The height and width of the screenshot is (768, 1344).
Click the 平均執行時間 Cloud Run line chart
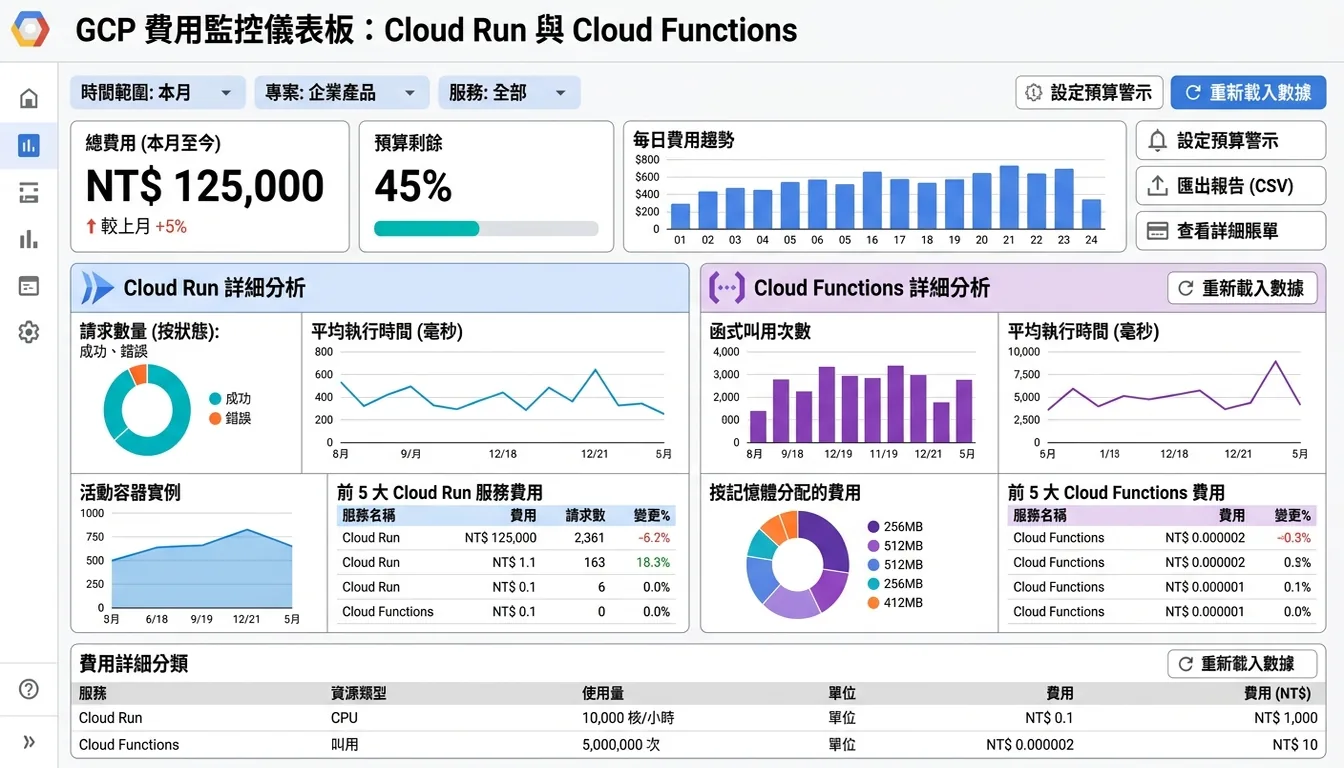point(501,398)
